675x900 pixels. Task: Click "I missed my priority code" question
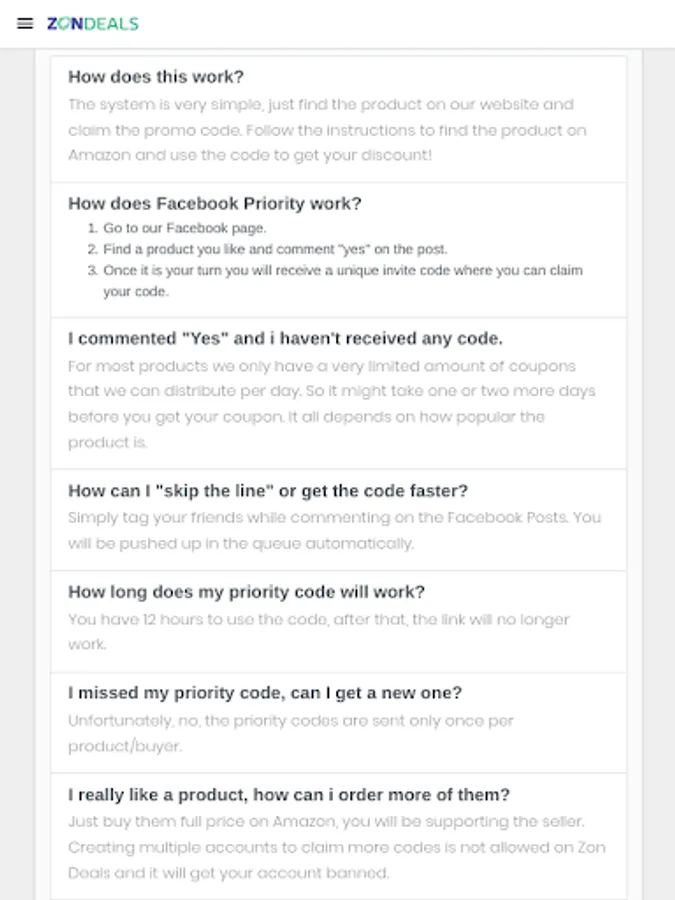pos(265,693)
